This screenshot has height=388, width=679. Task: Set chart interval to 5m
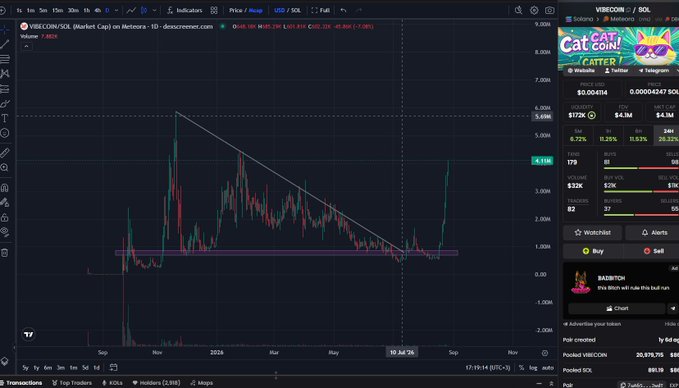(x=43, y=10)
